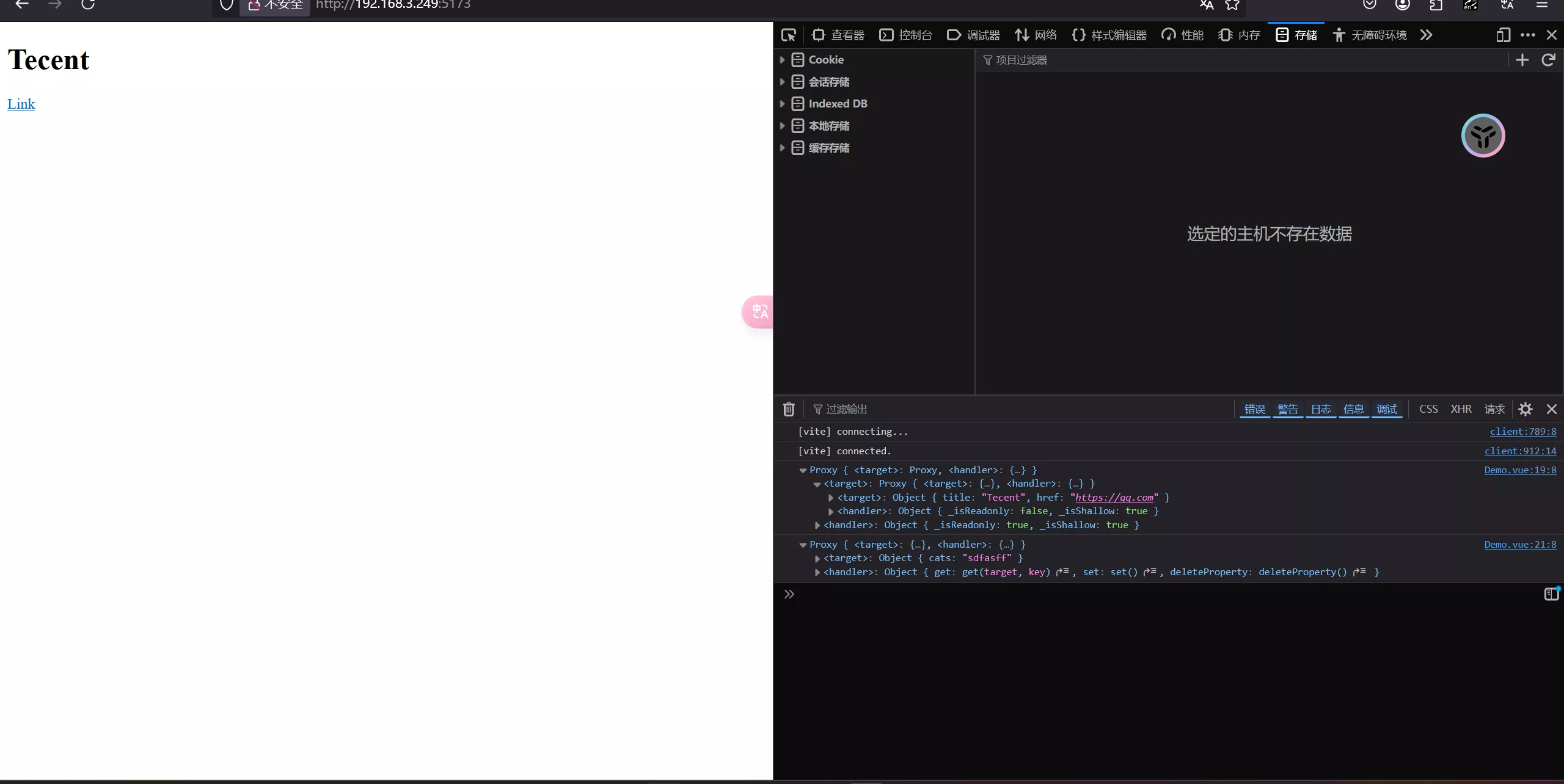Open Demo.vue:19:8 source link
1564x784 pixels.
[1520, 470]
